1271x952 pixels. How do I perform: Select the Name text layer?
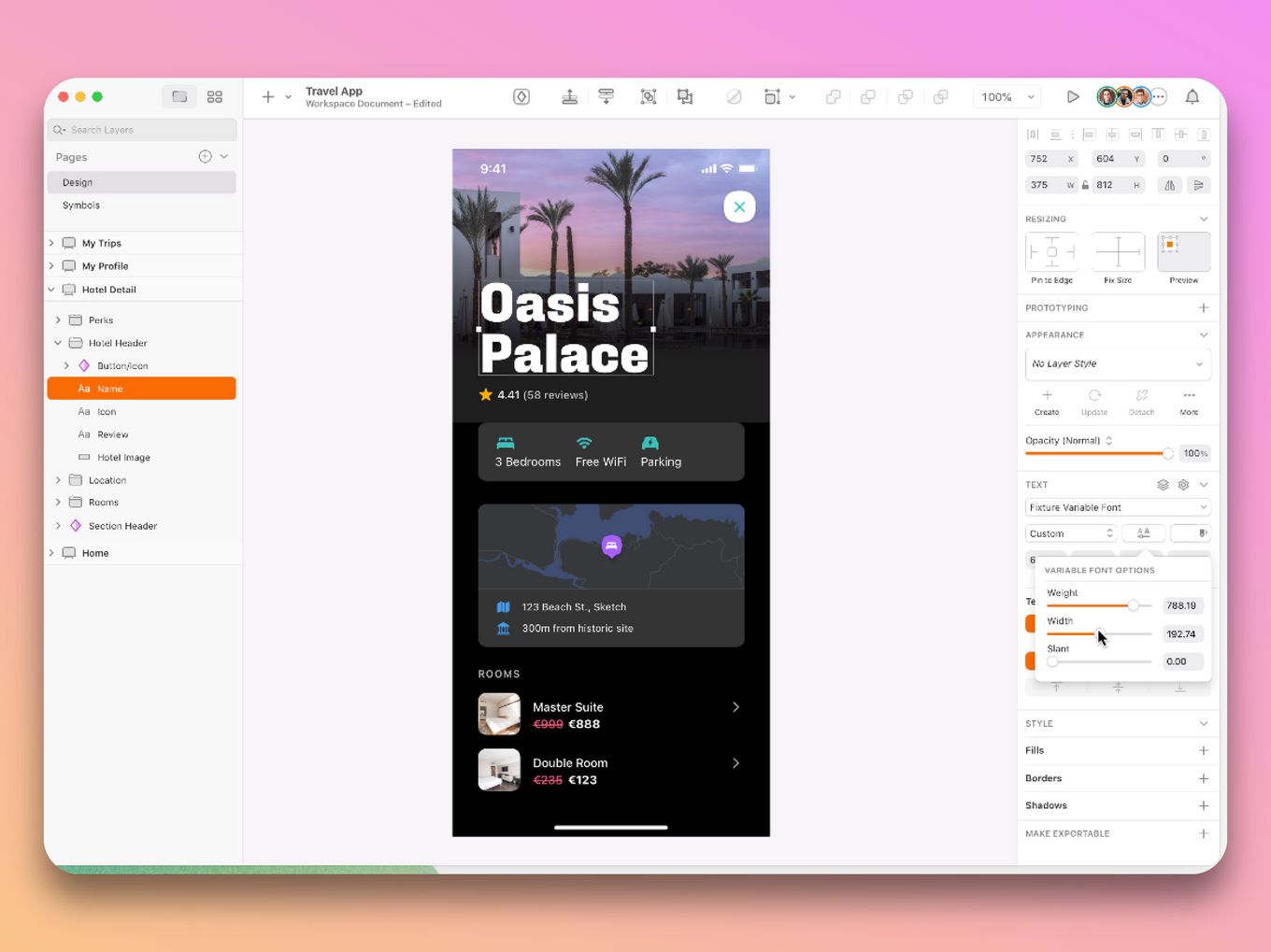point(141,389)
